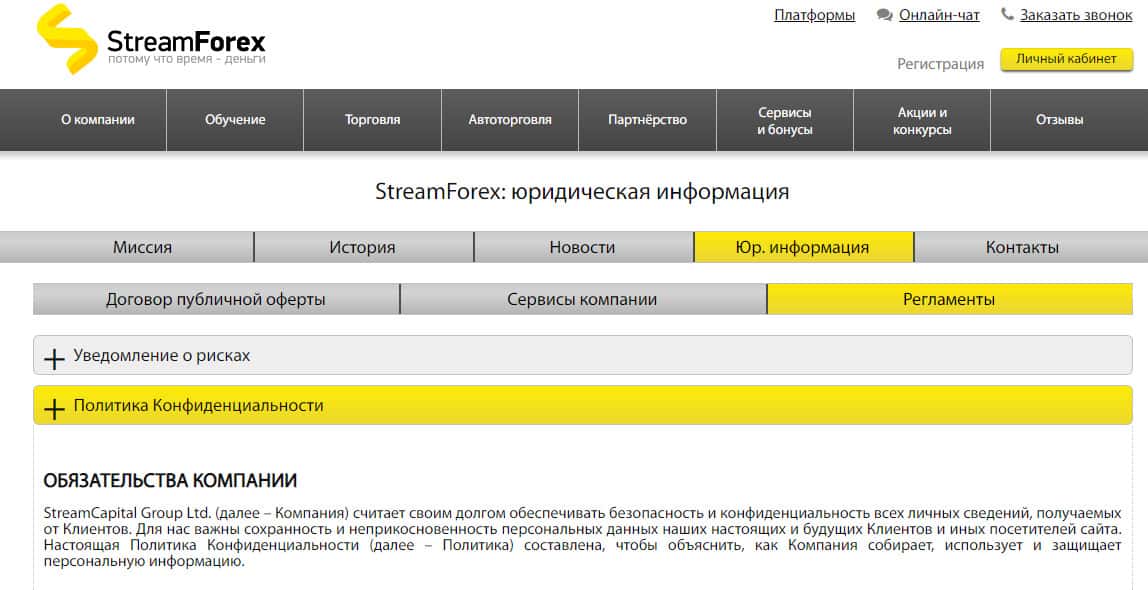Open Онлайн-чат link
This screenshot has width=1148, height=590.
(939, 15)
